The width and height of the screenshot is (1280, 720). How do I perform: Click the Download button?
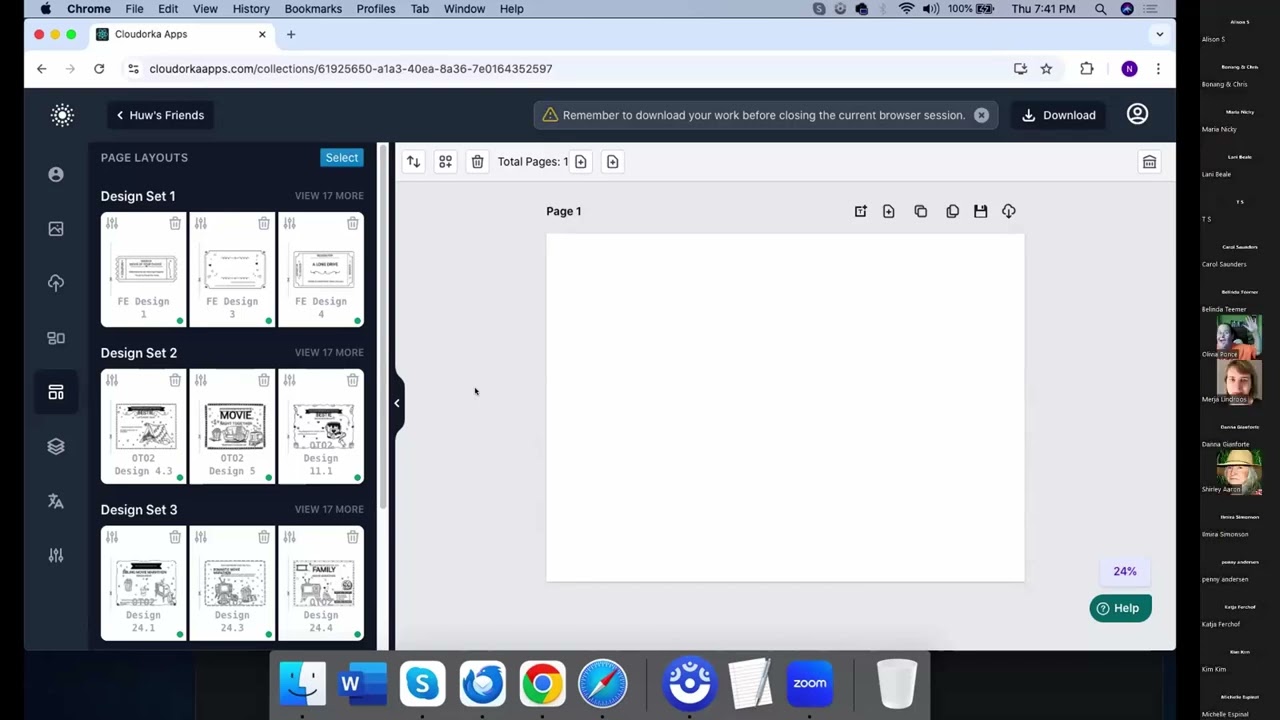tap(1059, 115)
